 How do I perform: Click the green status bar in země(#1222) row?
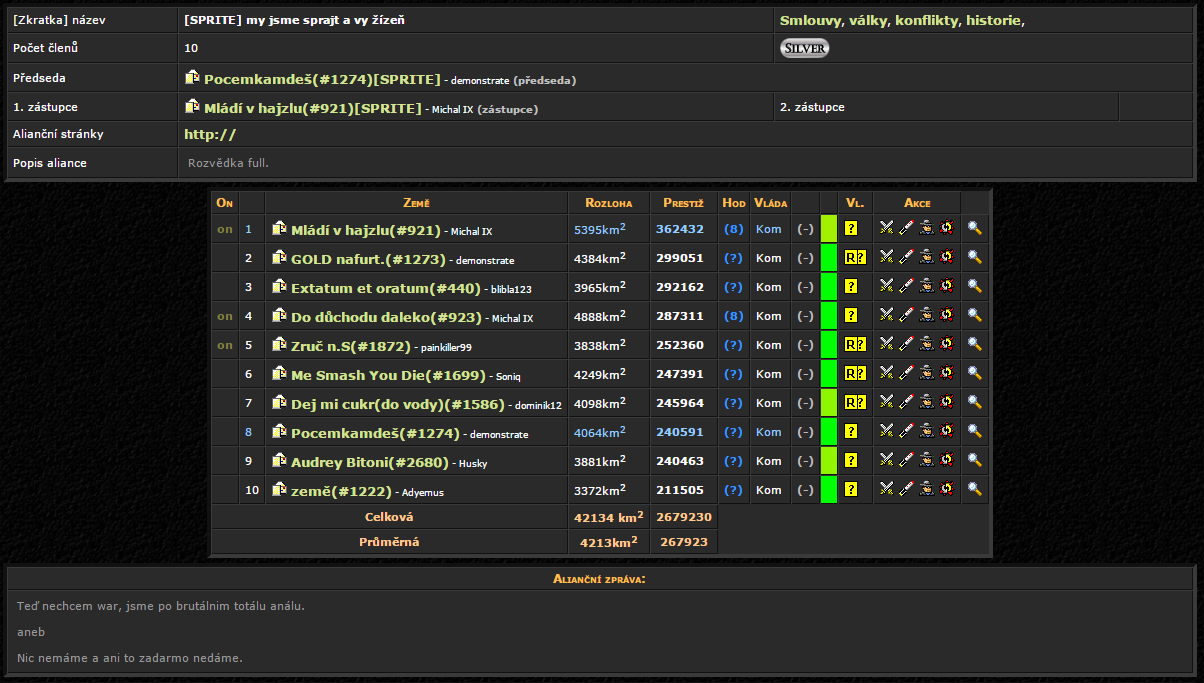tap(829, 489)
